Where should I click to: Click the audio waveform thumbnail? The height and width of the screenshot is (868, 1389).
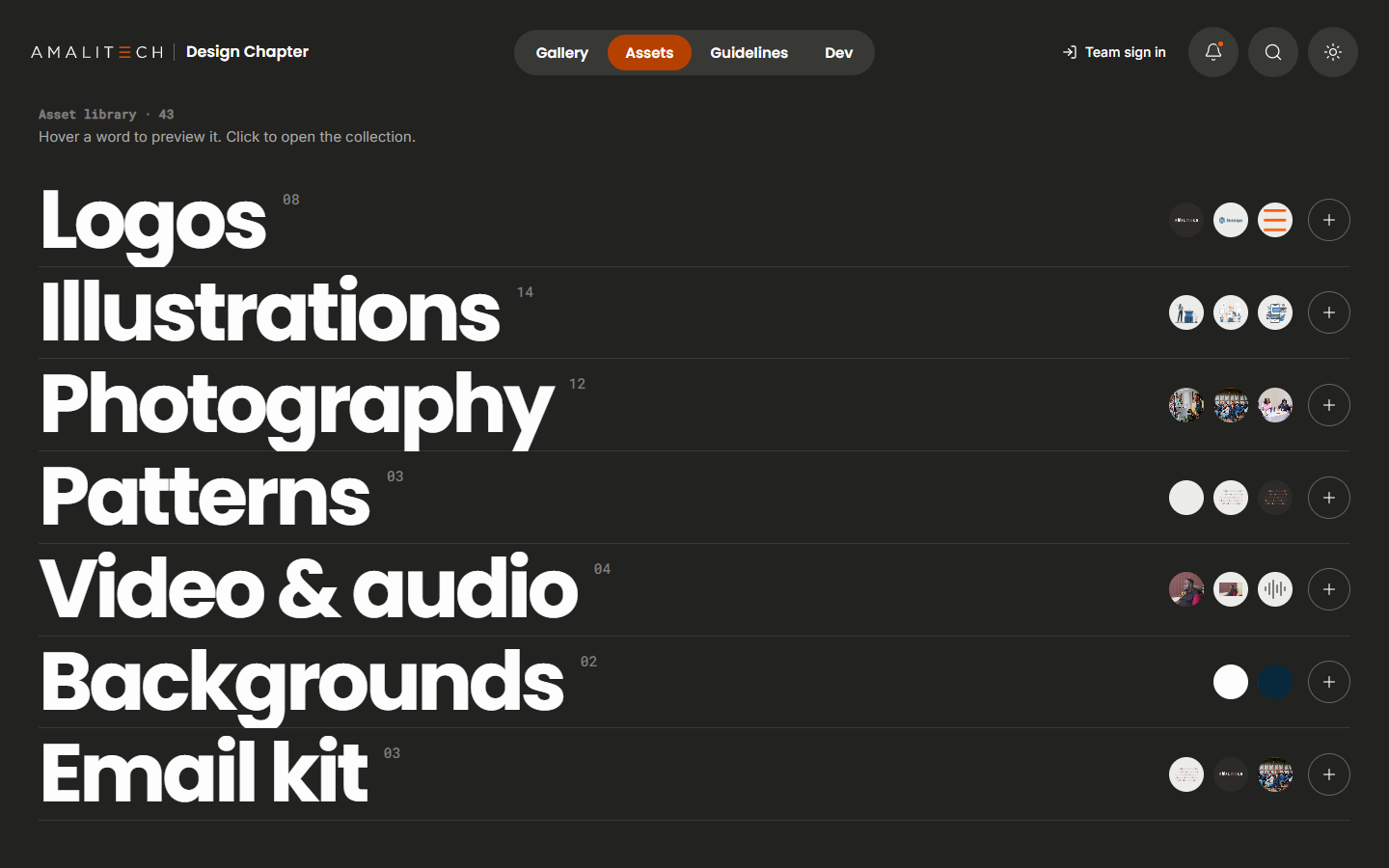tap(1275, 589)
